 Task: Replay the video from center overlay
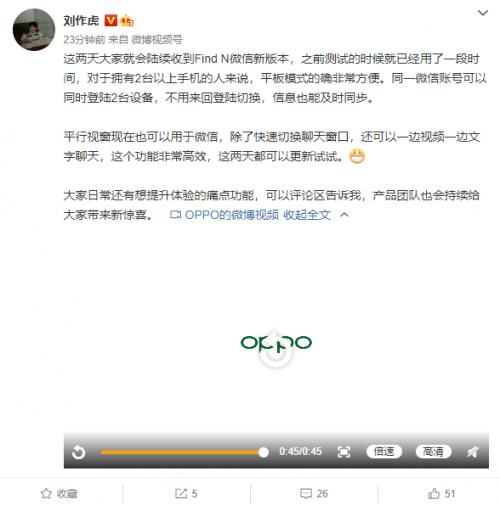pyautogui.click(x=276, y=352)
